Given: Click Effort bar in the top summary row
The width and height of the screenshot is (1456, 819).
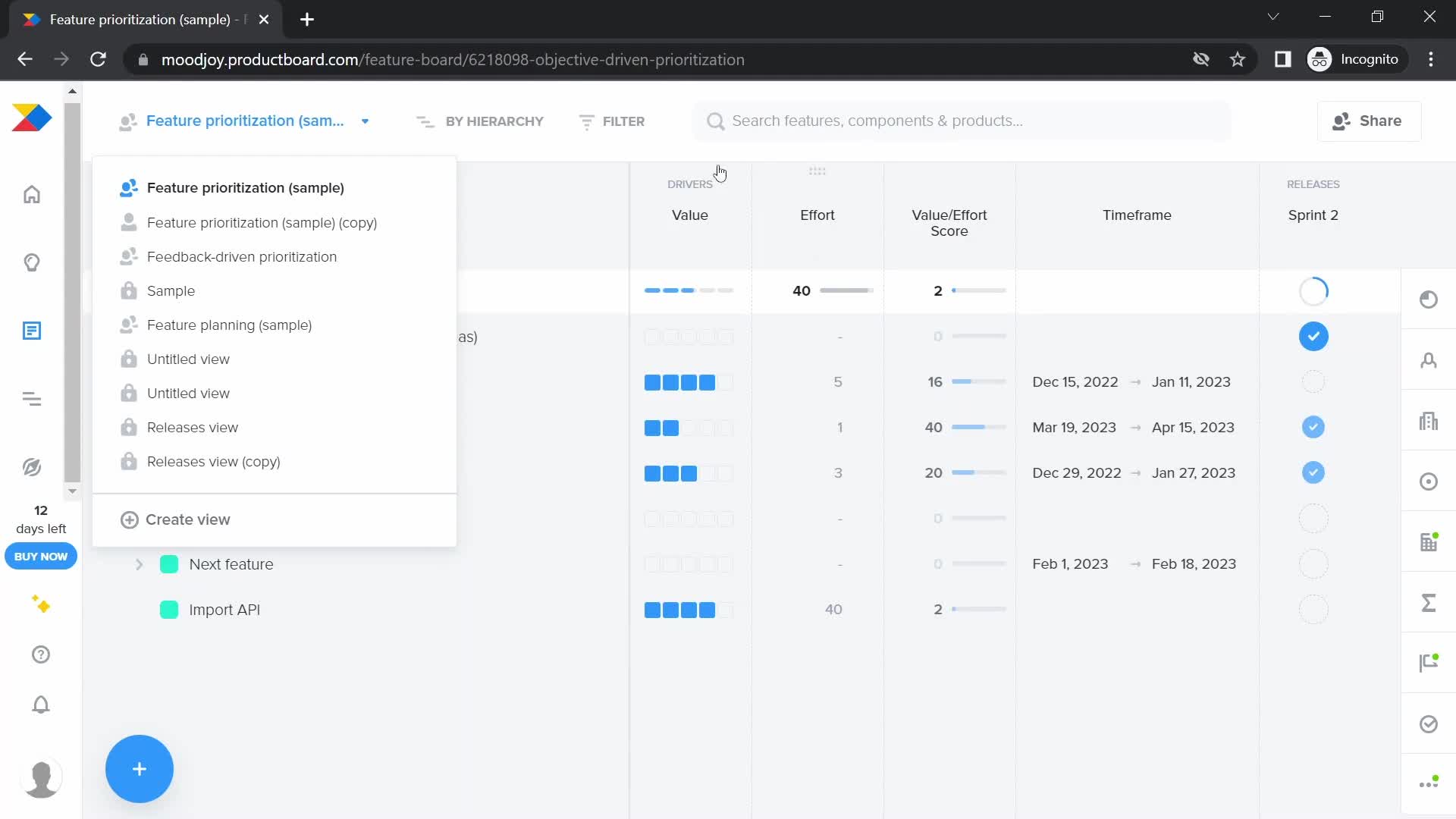Looking at the screenshot, I should 846,290.
